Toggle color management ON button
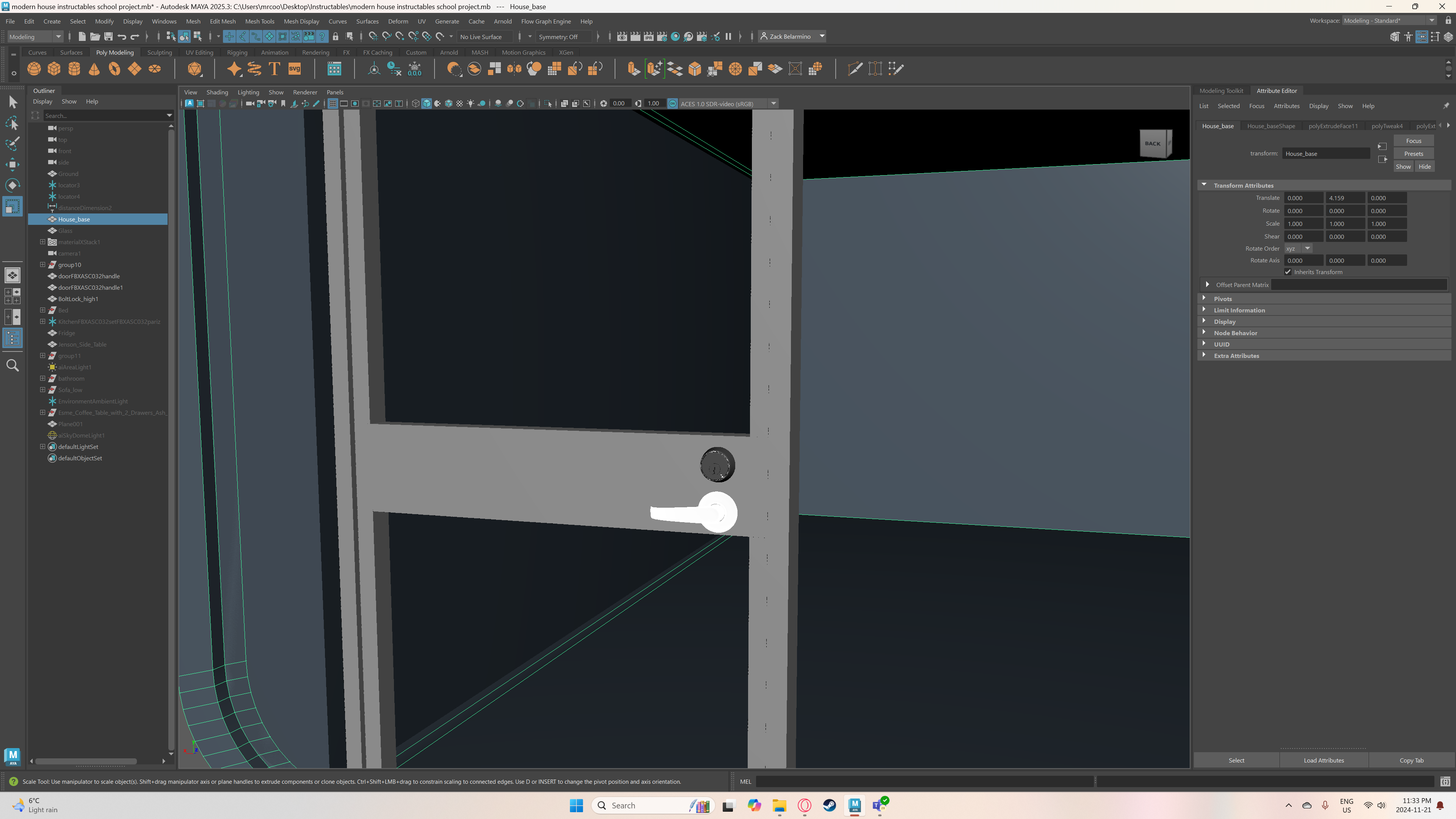Image resolution: width=1456 pixels, height=819 pixels. pos(673,104)
